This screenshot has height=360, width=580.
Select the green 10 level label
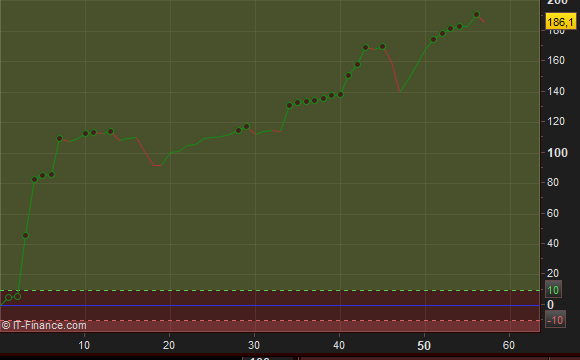pyautogui.click(x=553, y=290)
